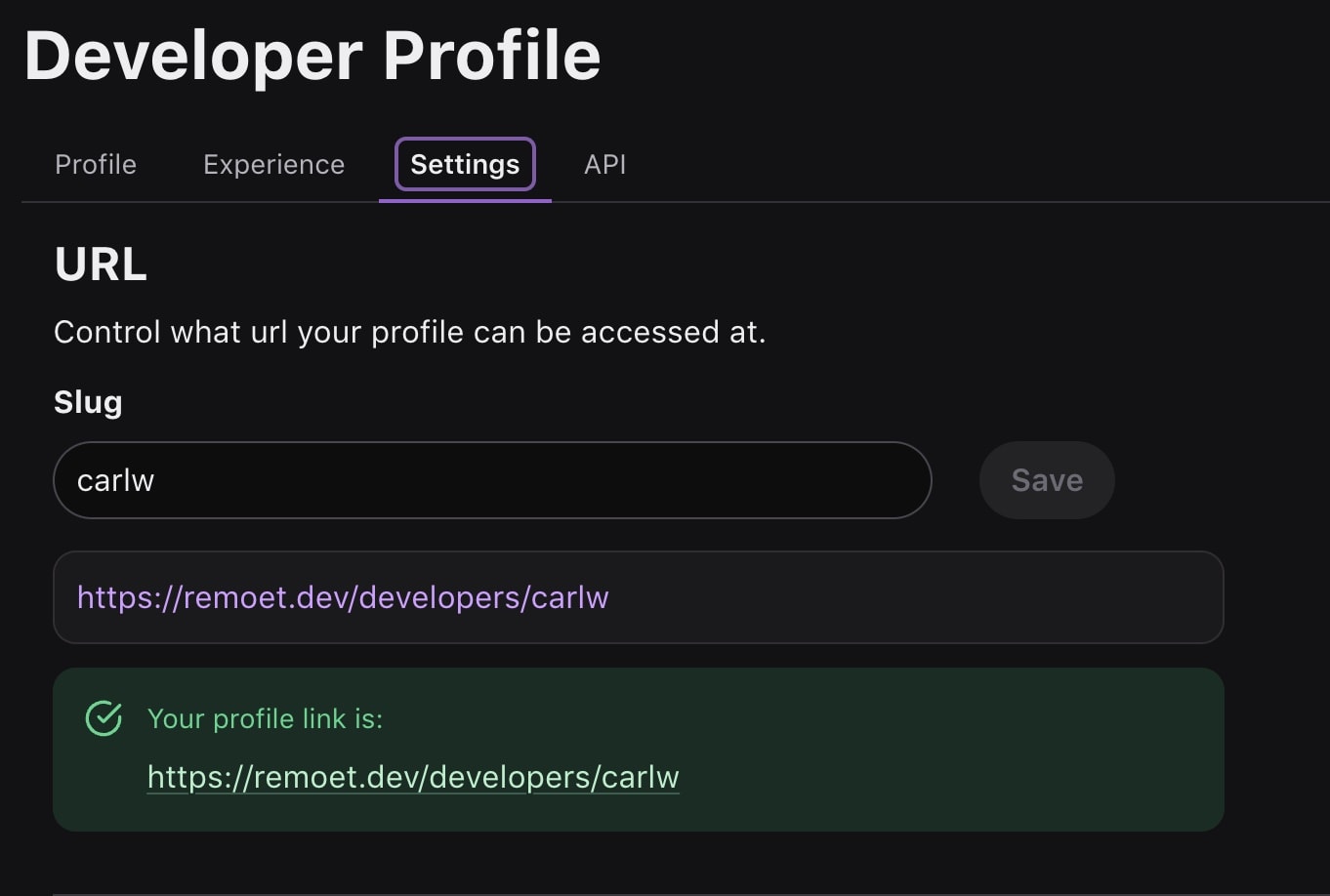Click the URL section heading
Image resolution: width=1330 pixels, height=896 pixels.
pos(101,265)
